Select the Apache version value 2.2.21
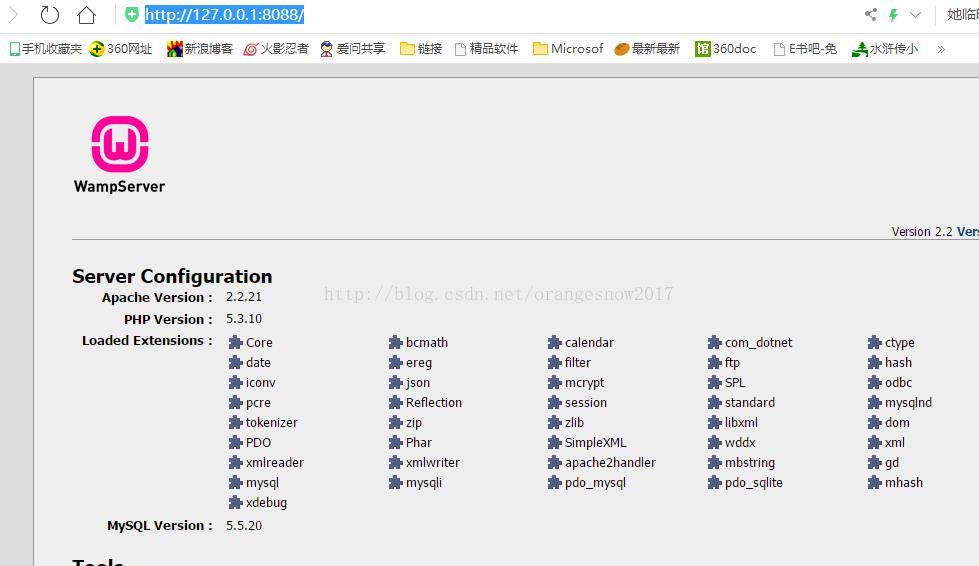Image resolution: width=979 pixels, height=566 pixels. (244, 296)
